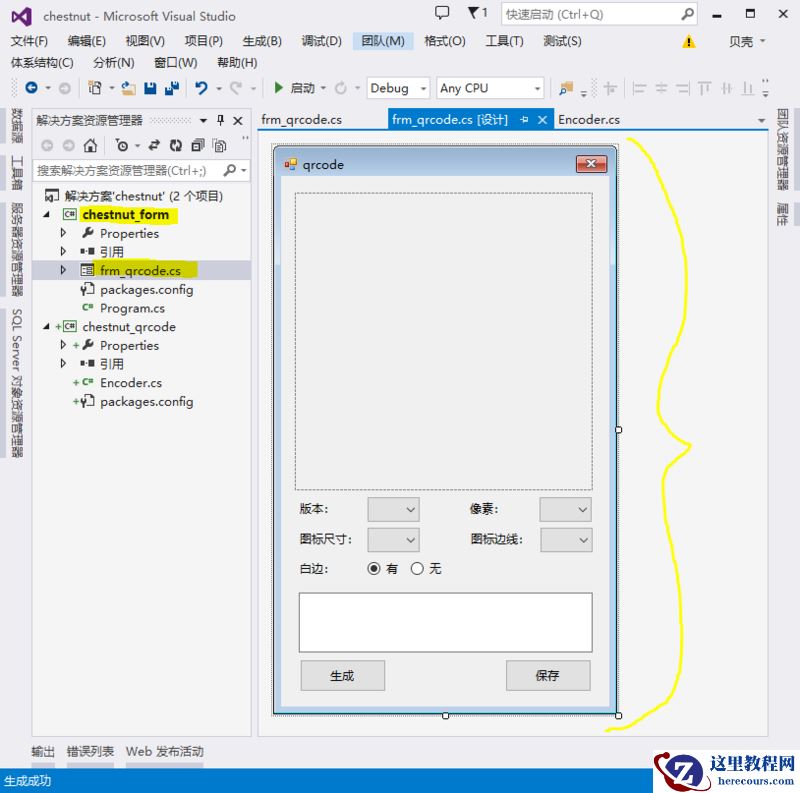Select the 无 radio button

(x=418, y=568)
